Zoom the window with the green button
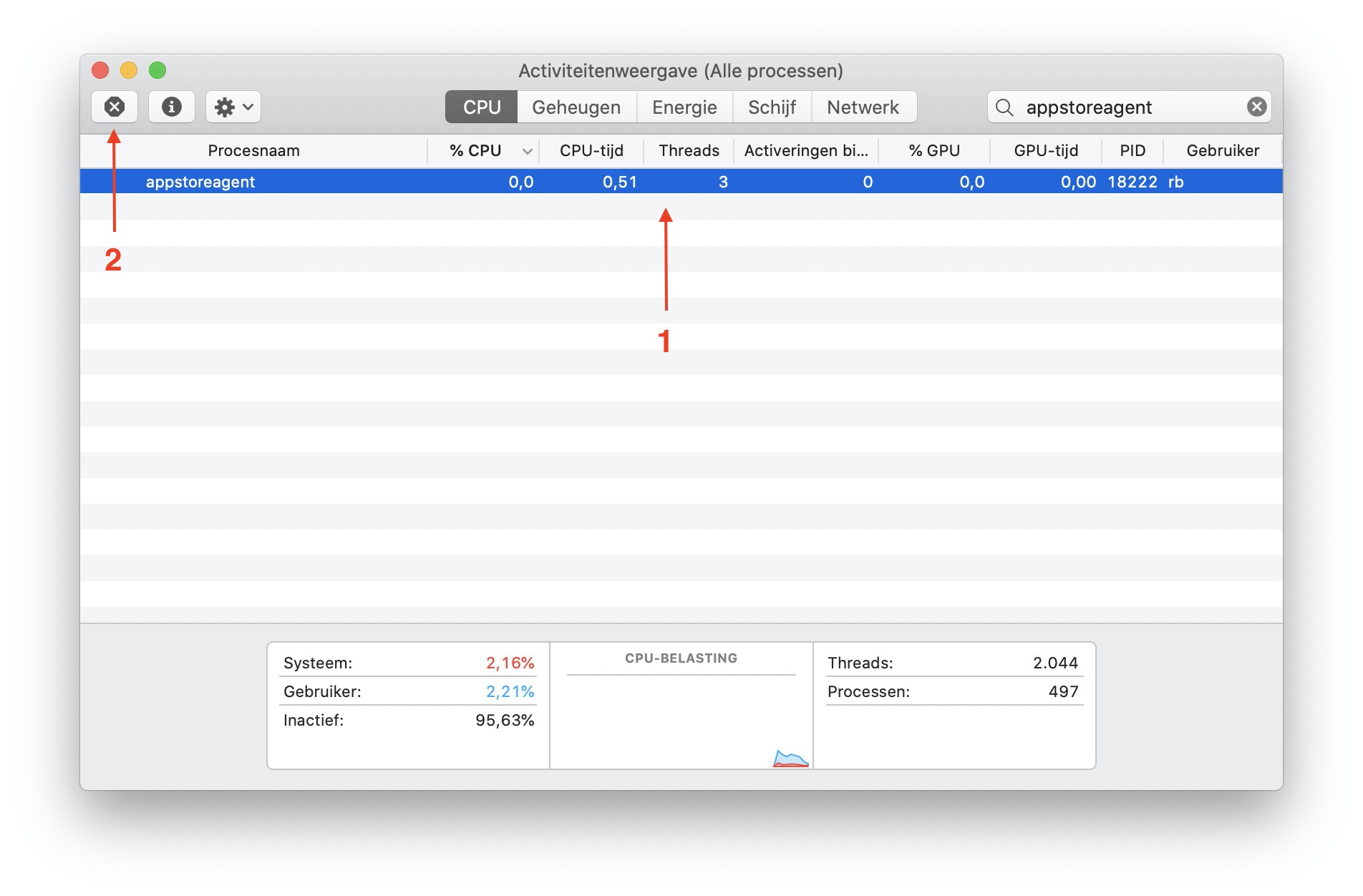The image size is (1363, 896). pyautogui.click(x=157, y=70)
